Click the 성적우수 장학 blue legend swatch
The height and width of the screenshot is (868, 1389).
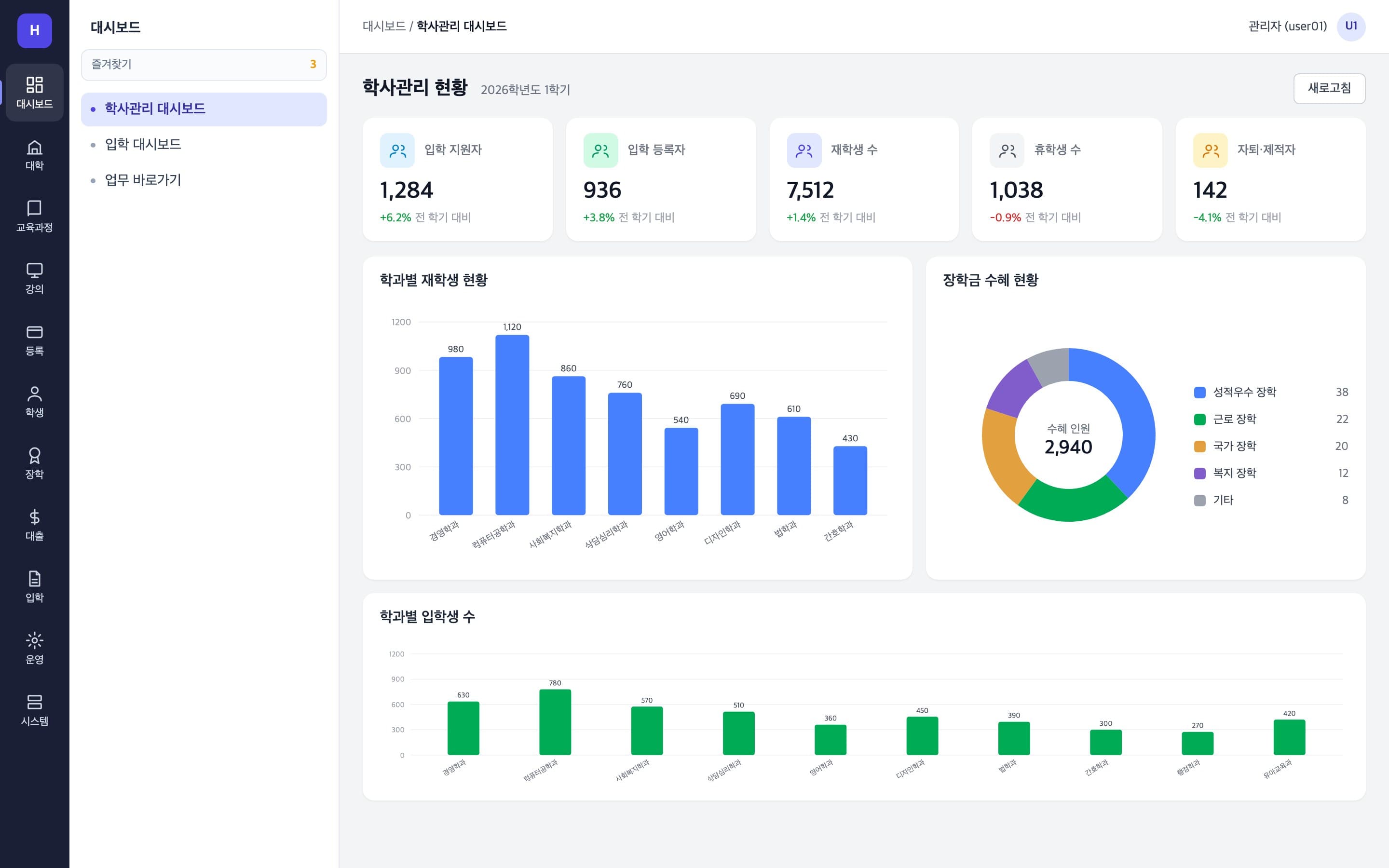(1199, 392)
